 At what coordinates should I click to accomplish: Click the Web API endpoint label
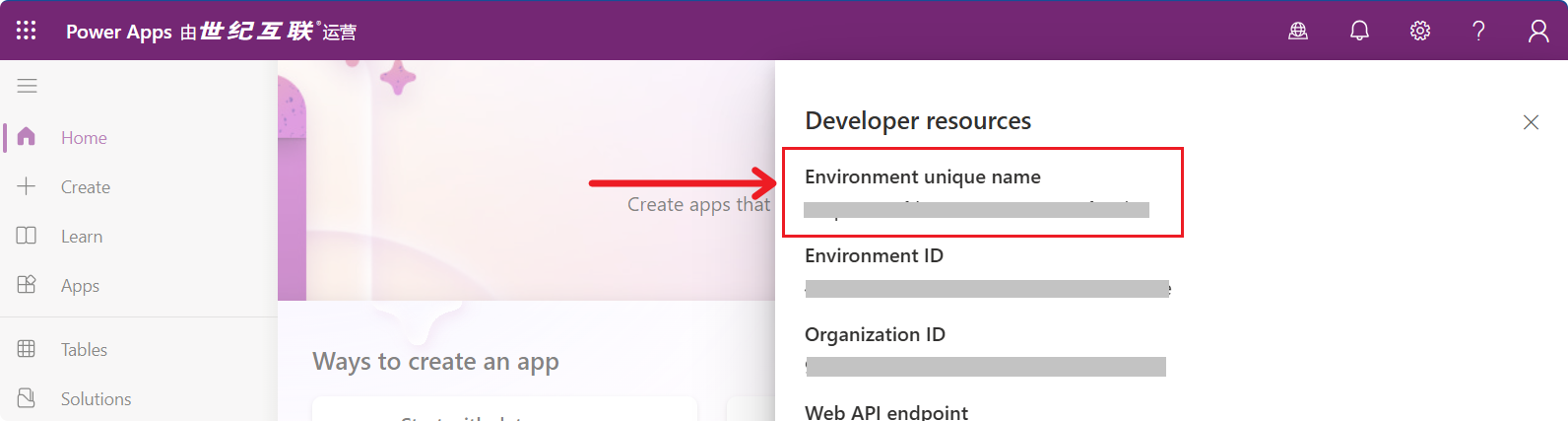[886, 412]
